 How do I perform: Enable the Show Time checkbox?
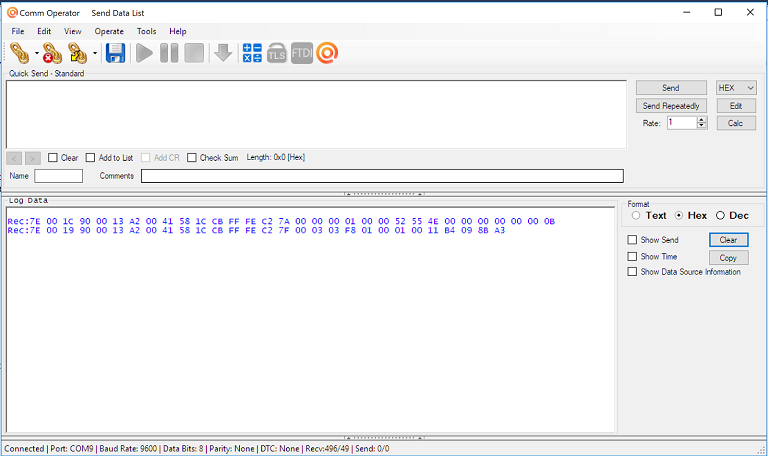632,257
